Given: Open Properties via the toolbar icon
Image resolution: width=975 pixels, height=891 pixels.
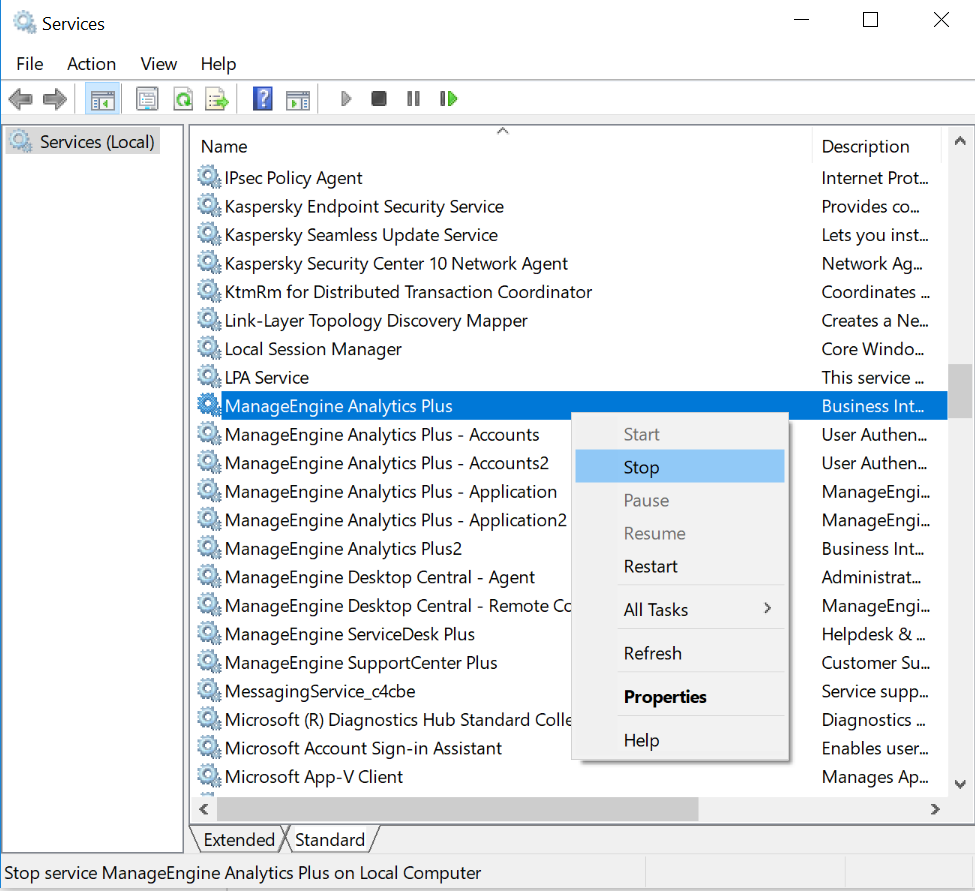Looking at the screenshot, I should pos(147,99).
